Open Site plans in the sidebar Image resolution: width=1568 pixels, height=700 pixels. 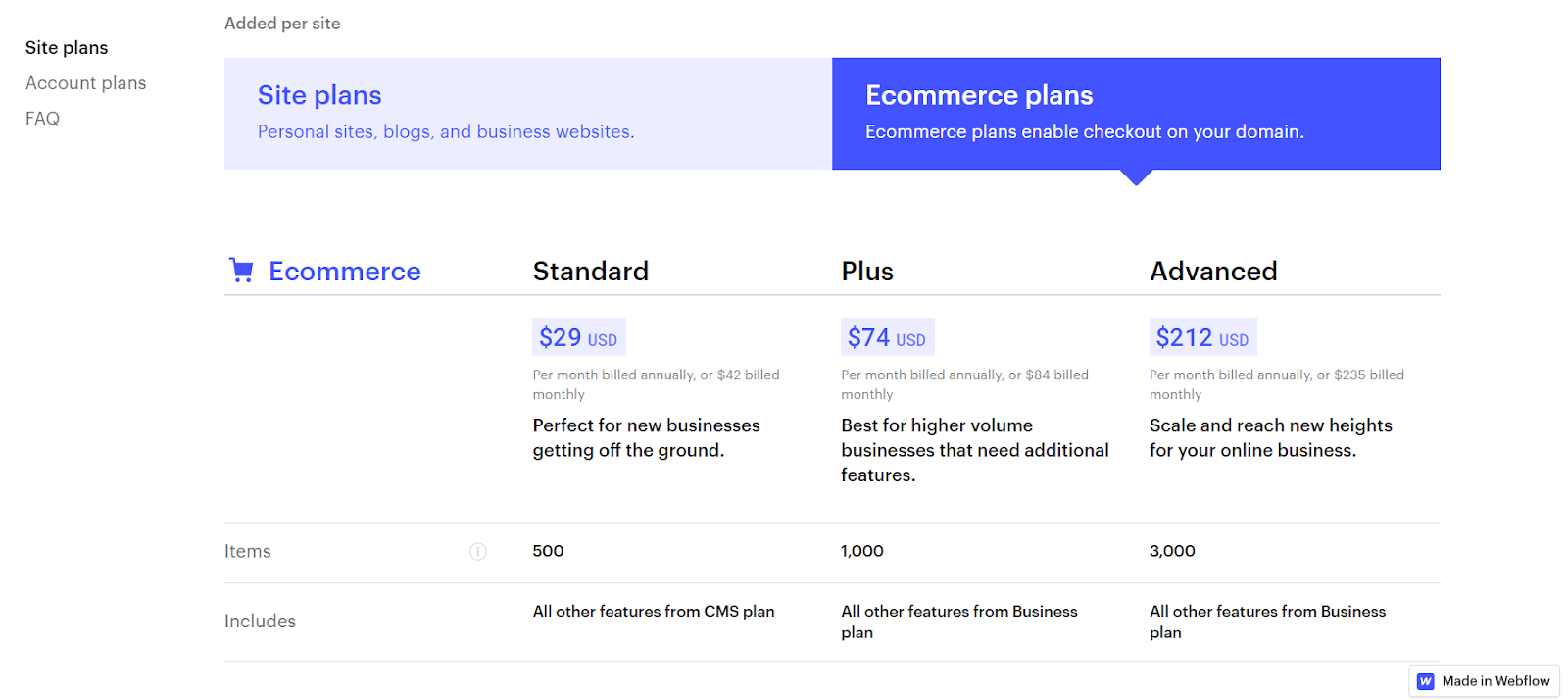(67, 48)
